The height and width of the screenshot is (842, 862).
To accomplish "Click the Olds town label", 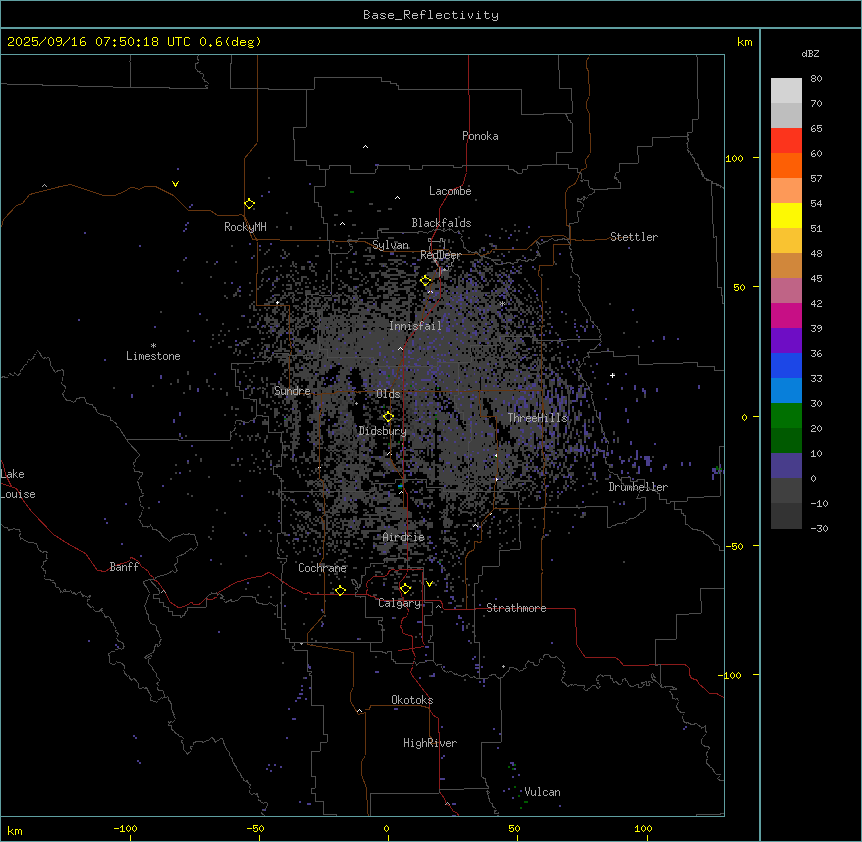I will pyautogui.click(x=388, y=394).
